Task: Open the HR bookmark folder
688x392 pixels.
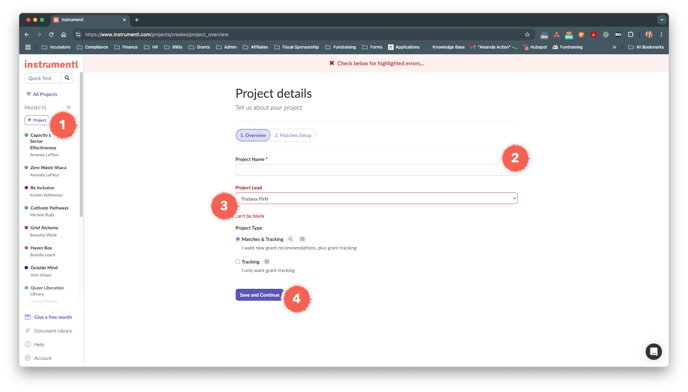Action: 151,47
